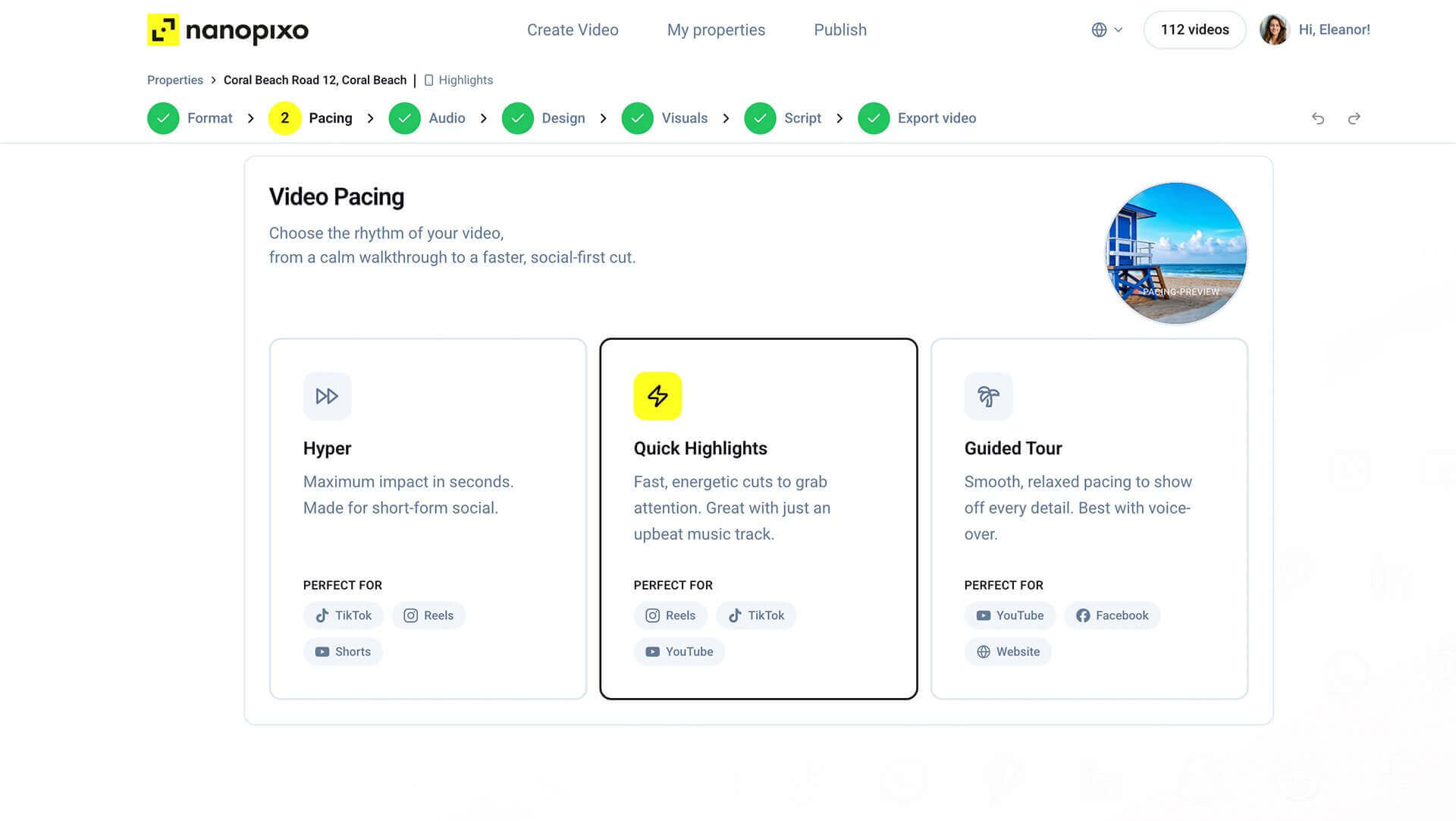Go to the Publish menu item
Viewport: 1456px width, 821px height.
[840, 30]
